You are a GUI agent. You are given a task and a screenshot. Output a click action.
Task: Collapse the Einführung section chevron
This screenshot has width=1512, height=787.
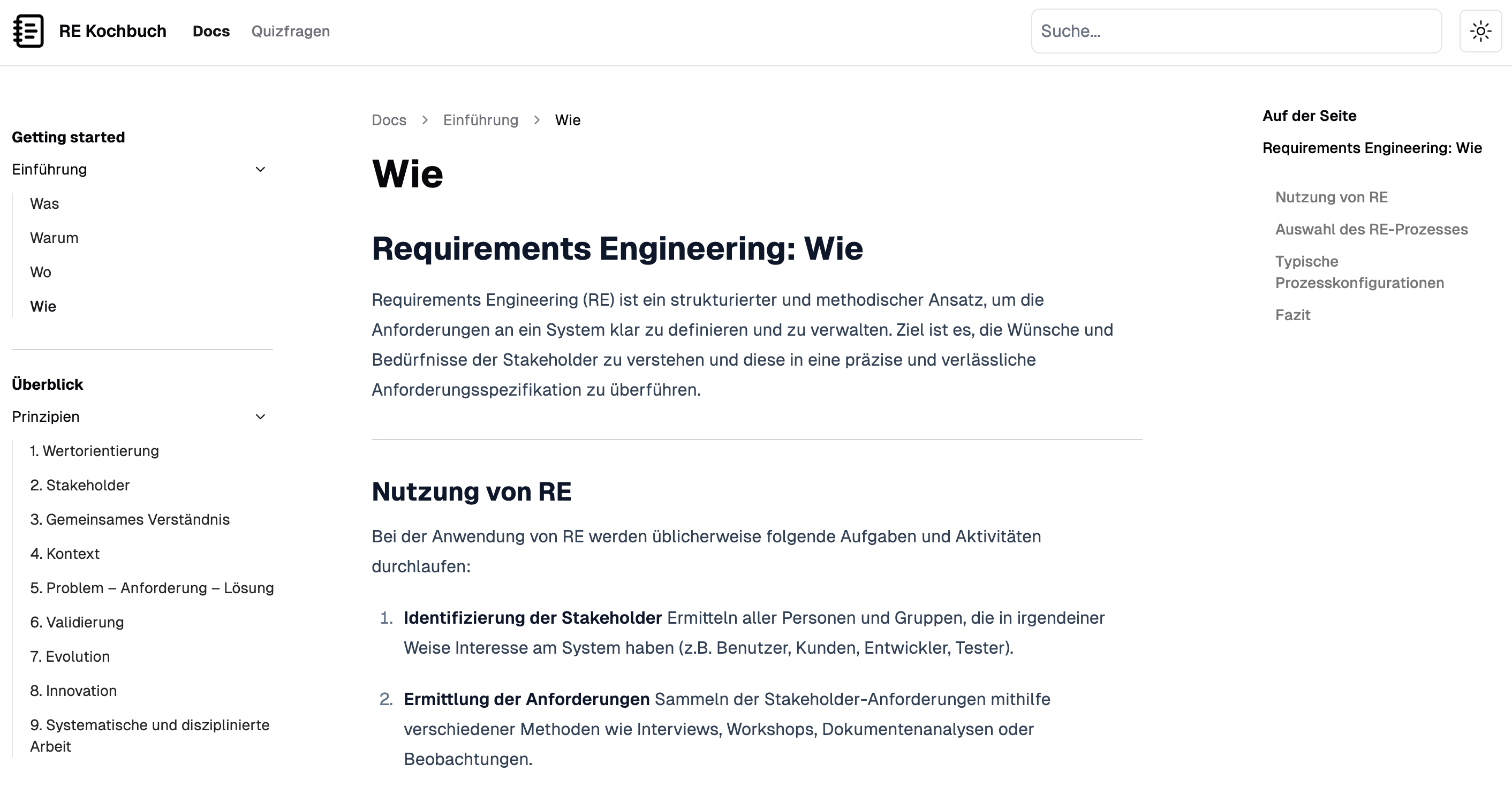(x=260, y=170)
